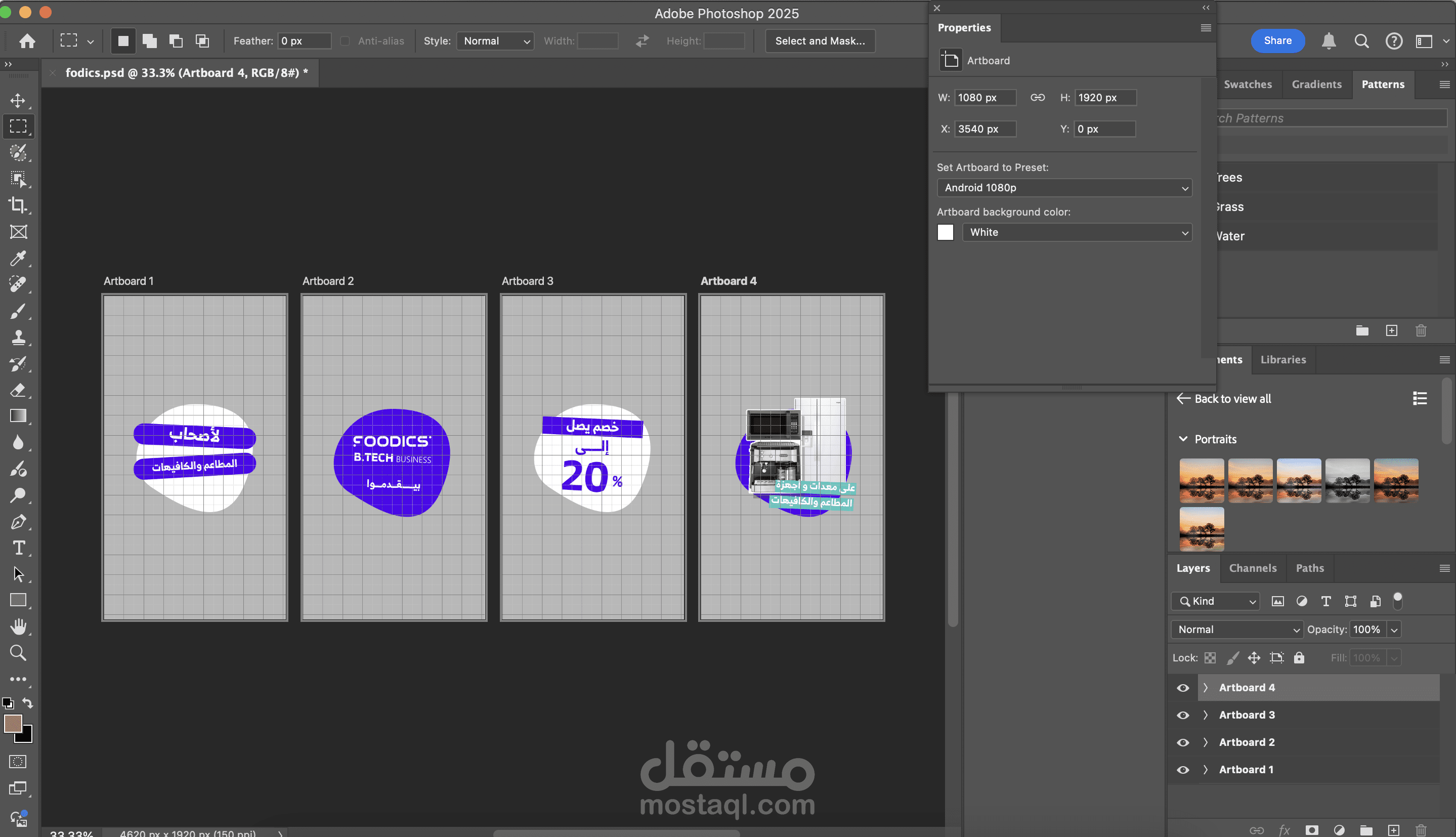Viewport: 1456px width, 837px height.
Task: Select the Pen tool
Action: point(18,521)
